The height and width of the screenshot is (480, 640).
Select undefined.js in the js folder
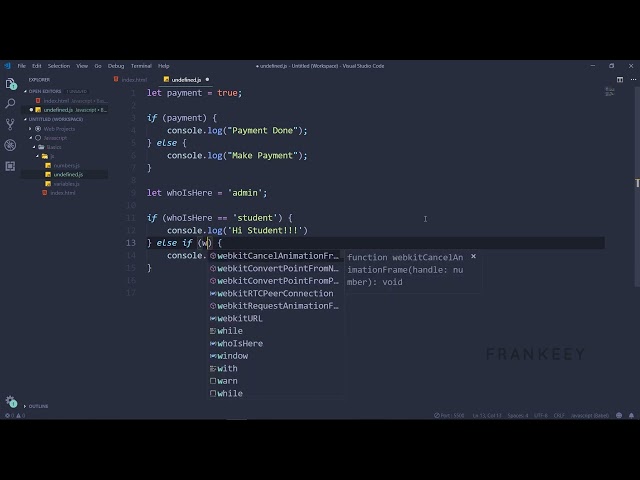(x=68, y=175)
